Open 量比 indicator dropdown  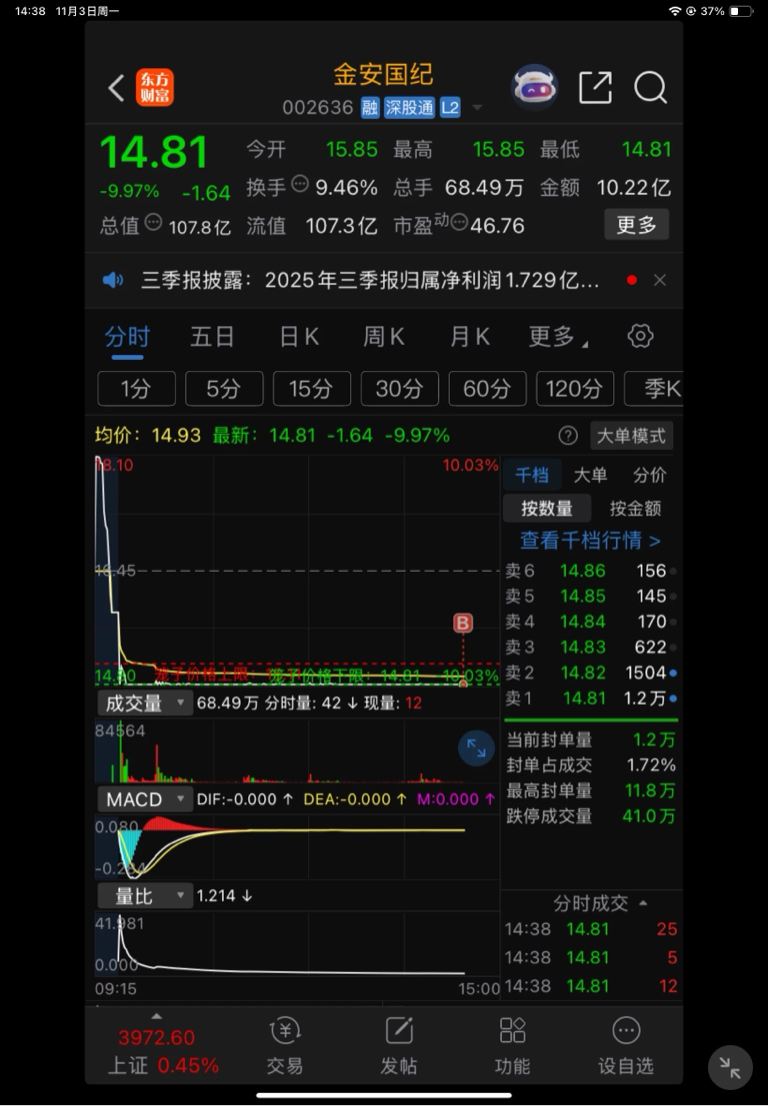coord(144,896)
